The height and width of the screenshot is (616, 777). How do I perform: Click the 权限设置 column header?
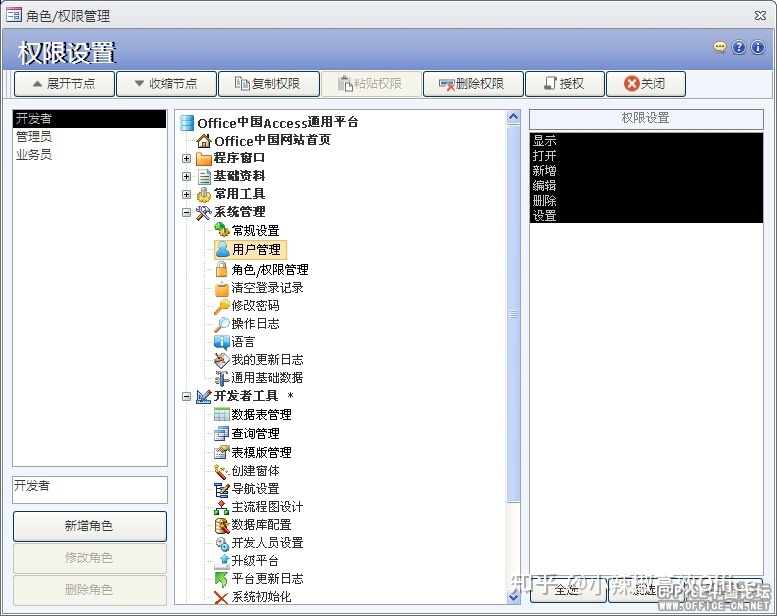click(x=646, y=118)
